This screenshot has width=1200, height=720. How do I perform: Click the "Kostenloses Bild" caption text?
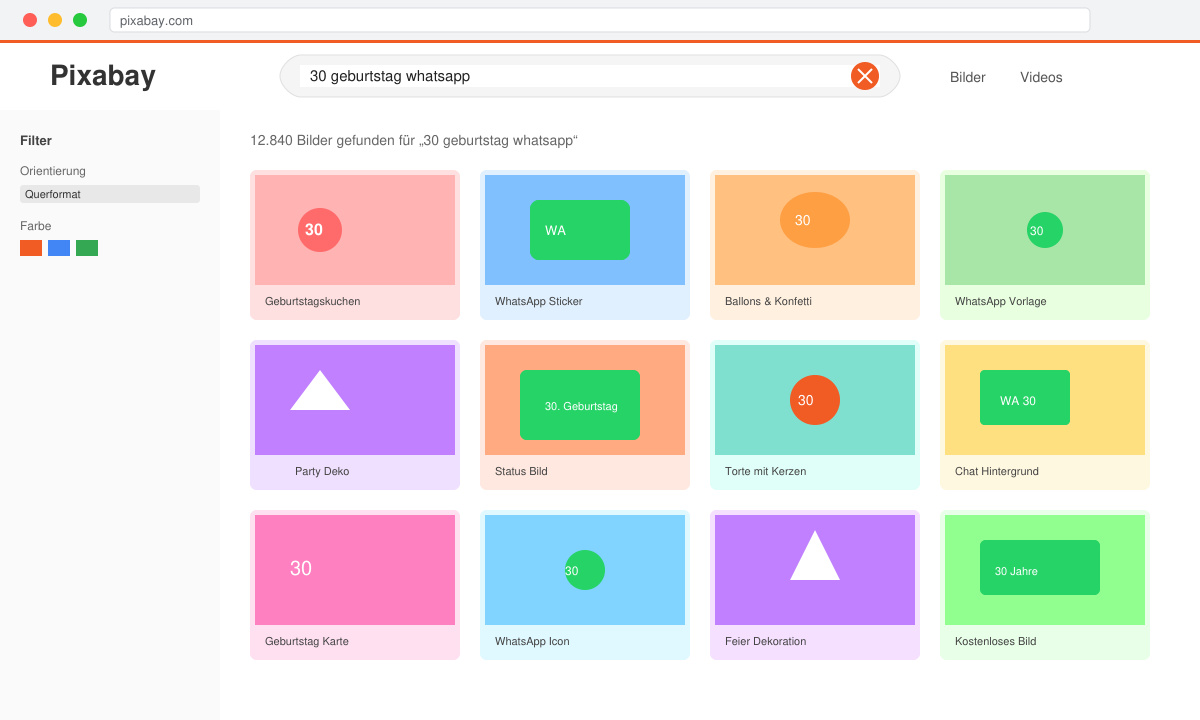click(x=996, y=641)
